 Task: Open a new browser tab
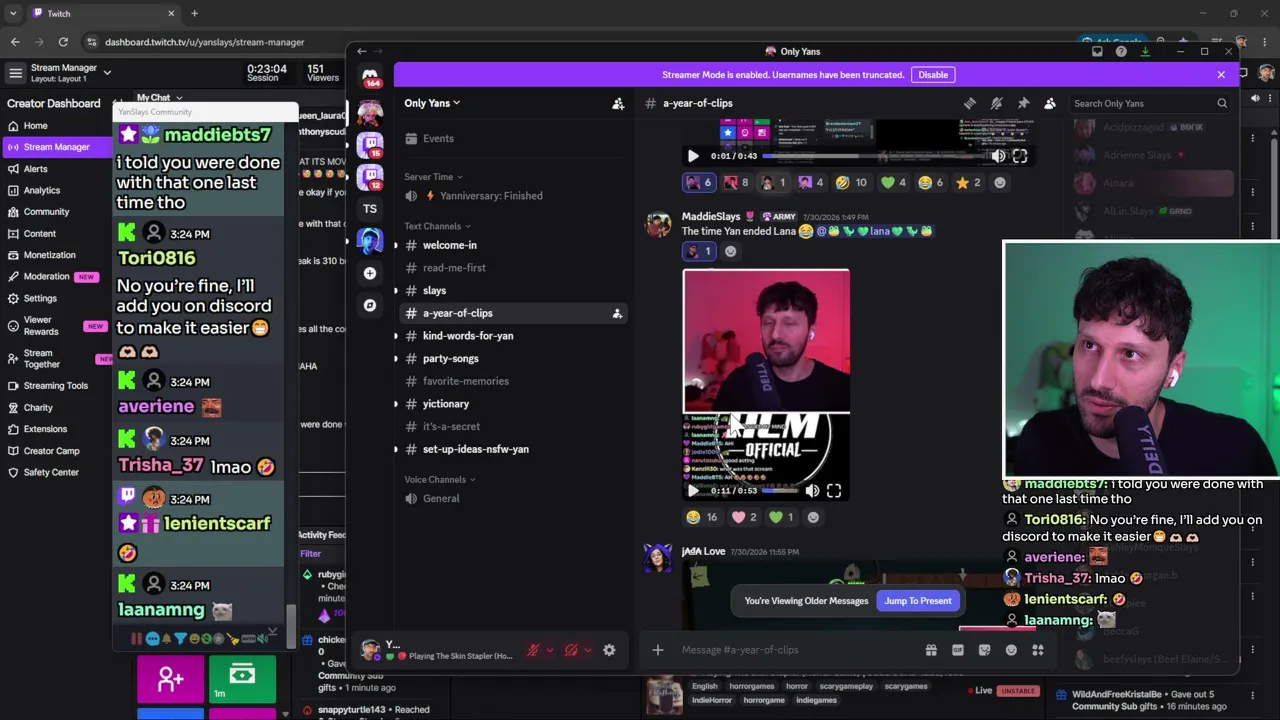pyautogui.click(x=194, y=13)
